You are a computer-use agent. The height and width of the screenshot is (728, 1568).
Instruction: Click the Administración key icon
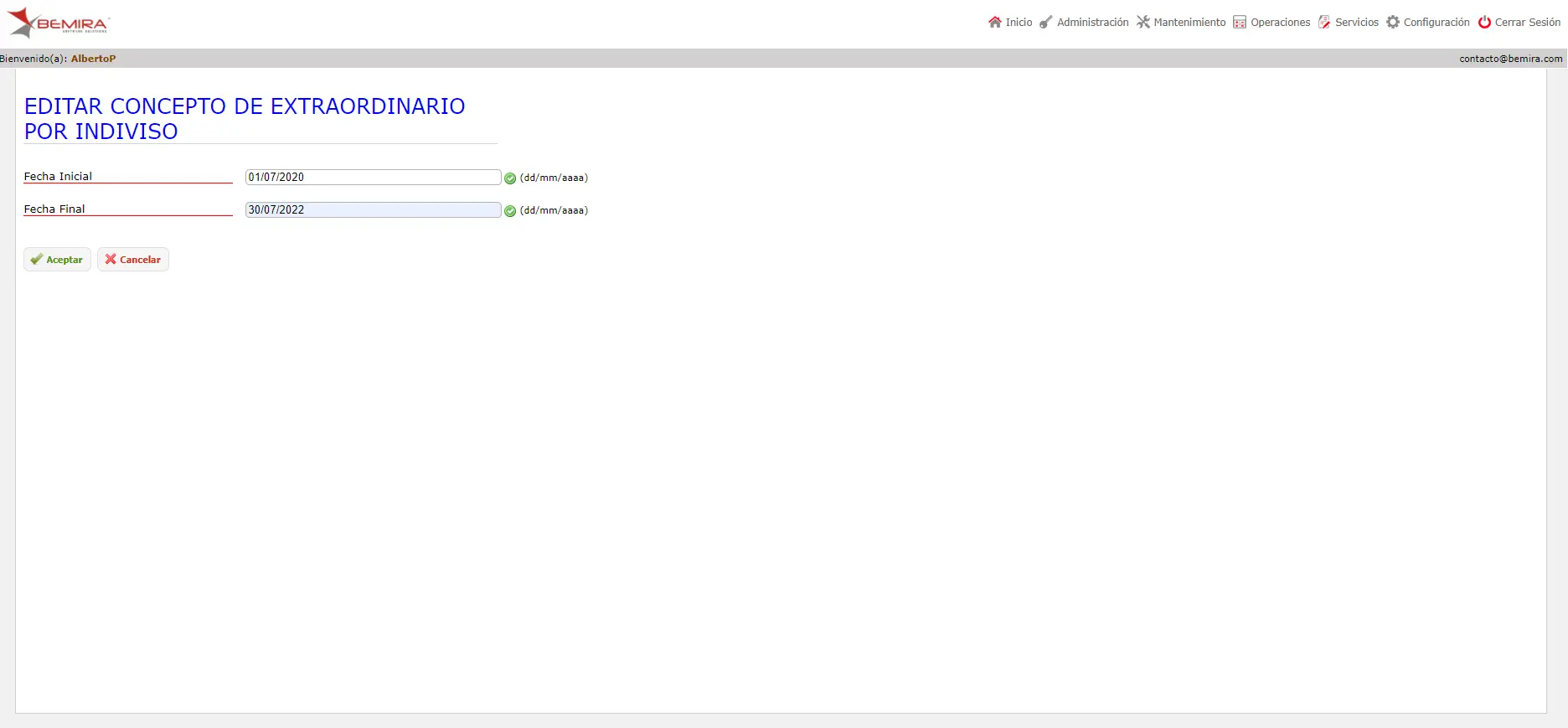pos(1046,23)
